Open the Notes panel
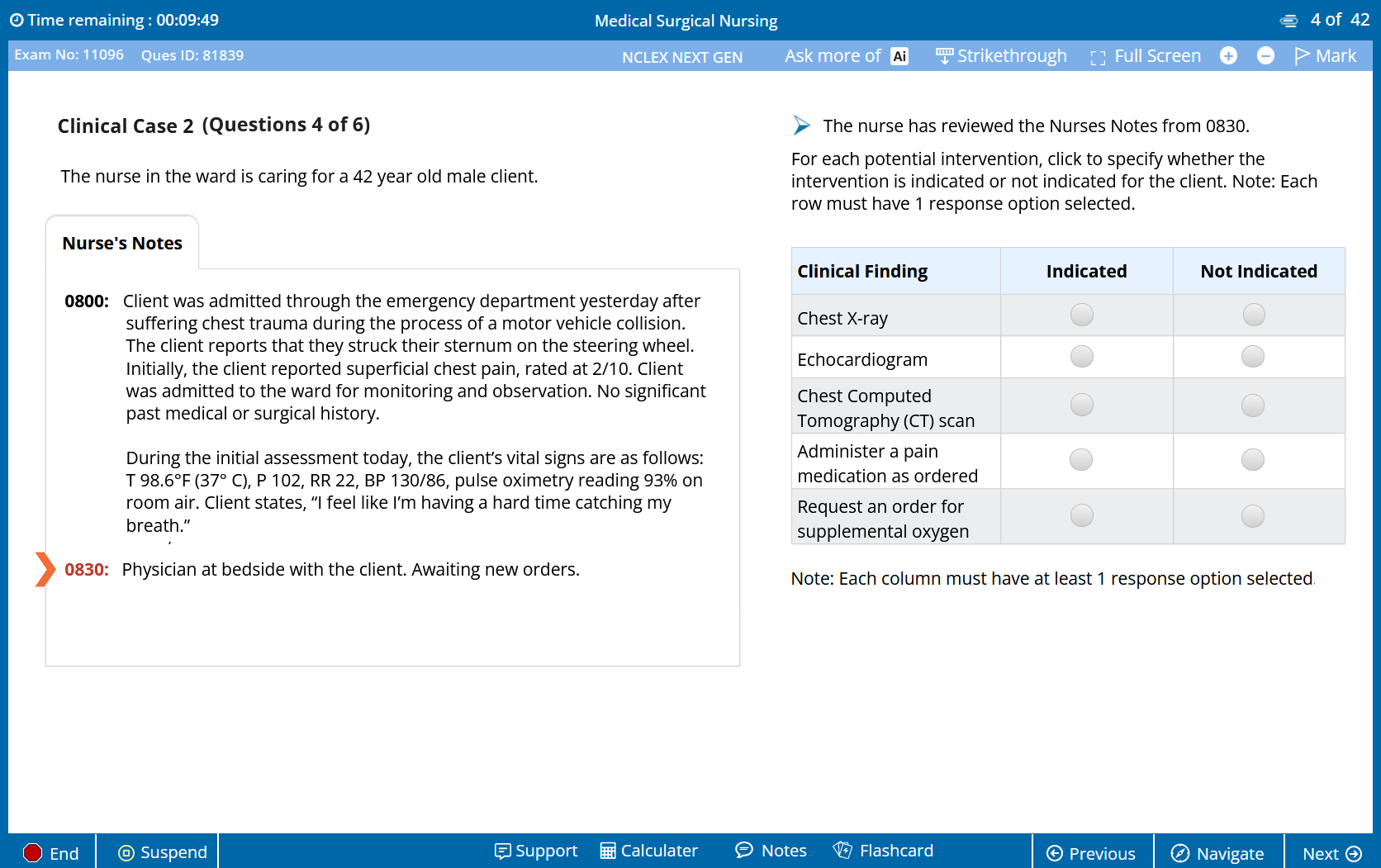 [771, 851]
